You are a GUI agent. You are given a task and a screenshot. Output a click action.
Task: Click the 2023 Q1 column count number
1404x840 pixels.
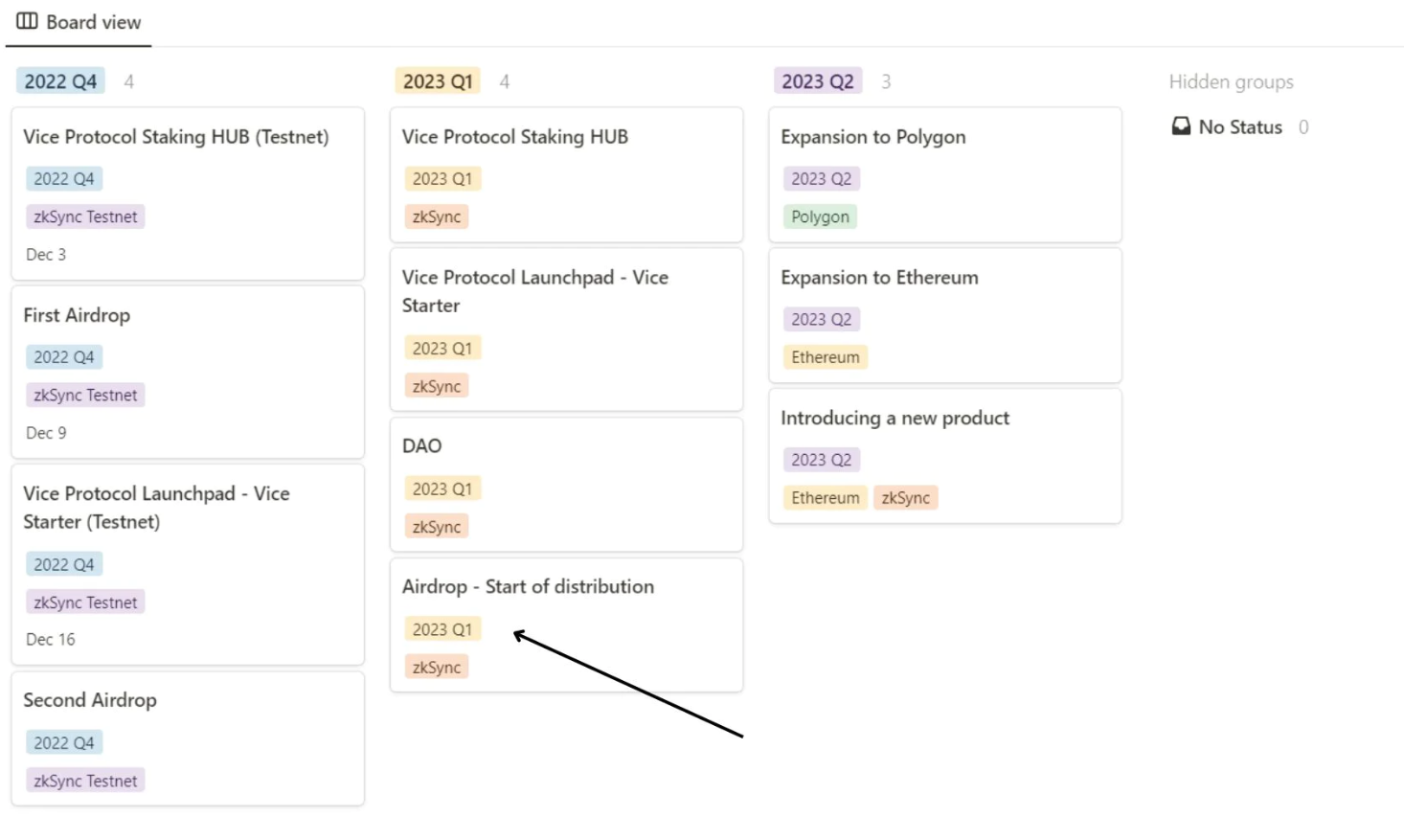504,81
